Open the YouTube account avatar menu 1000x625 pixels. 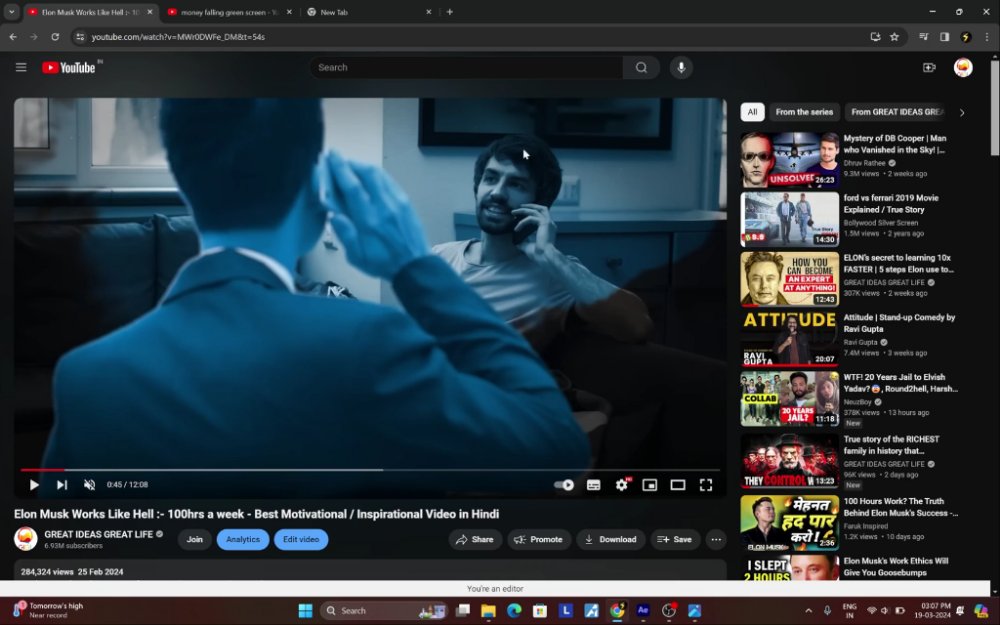click(963, 67)
